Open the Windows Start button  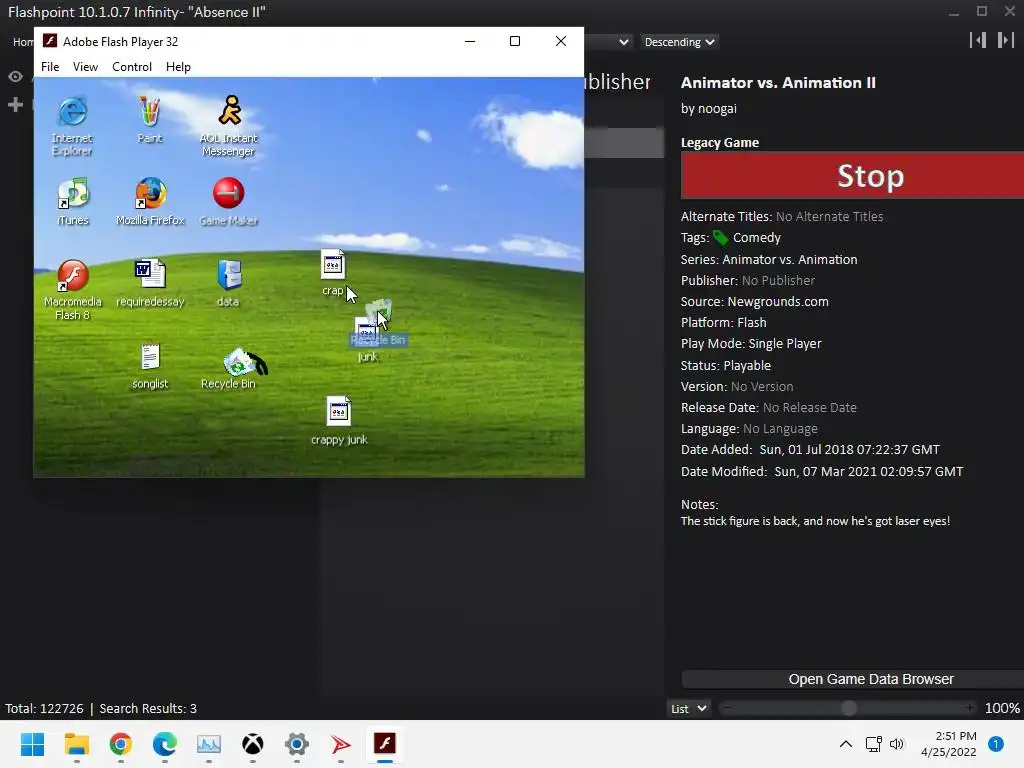tap(33, 744)
